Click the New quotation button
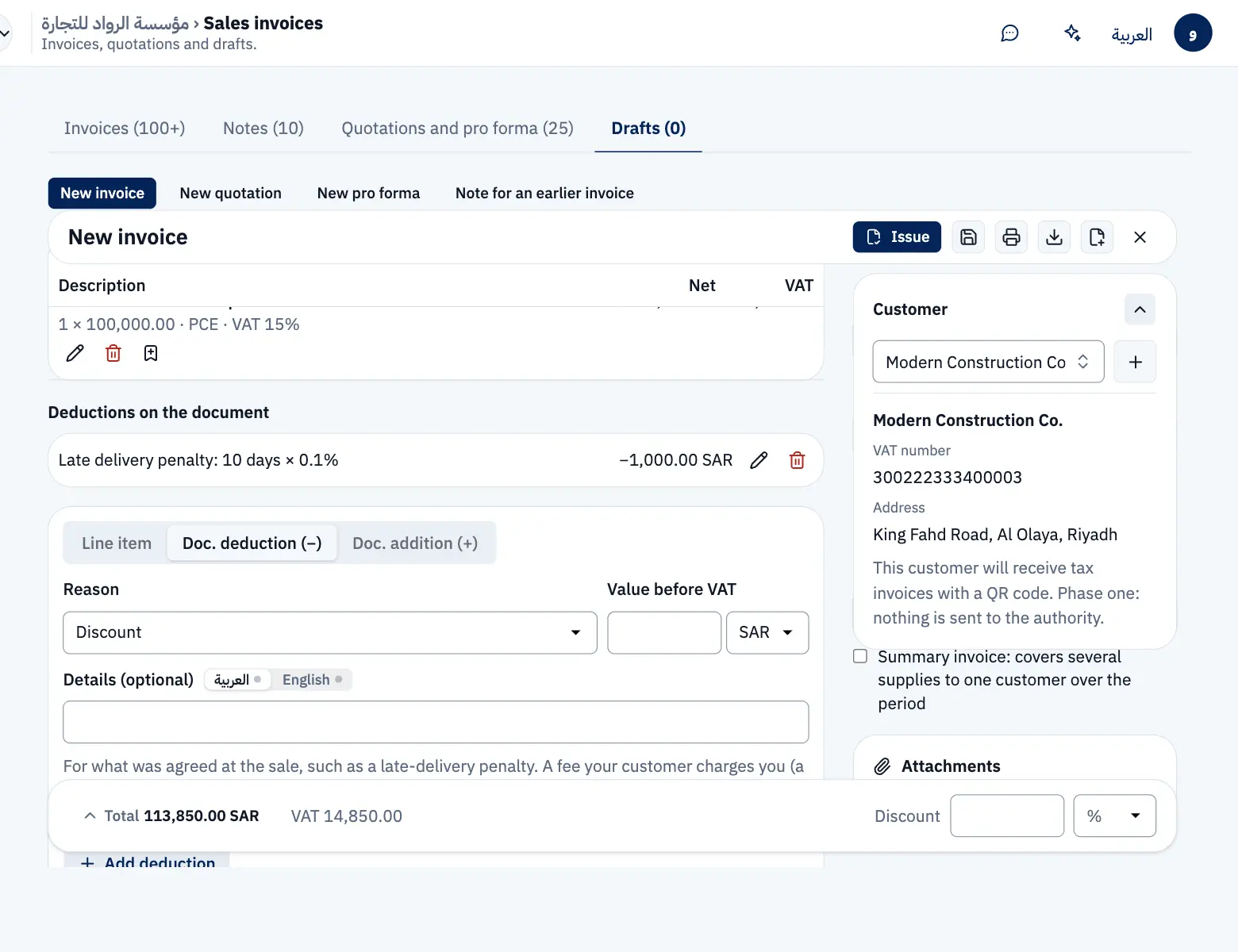This screenshot has height=952, width=1238. click(x=231, y=194)
